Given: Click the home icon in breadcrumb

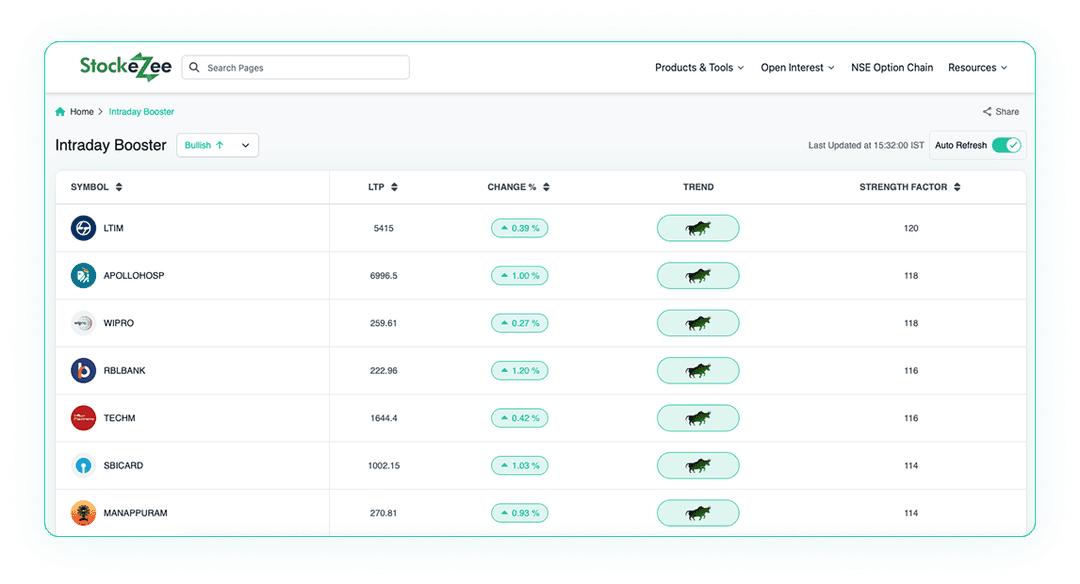Looking at the screenshot, I should click(x=60, y=112).
